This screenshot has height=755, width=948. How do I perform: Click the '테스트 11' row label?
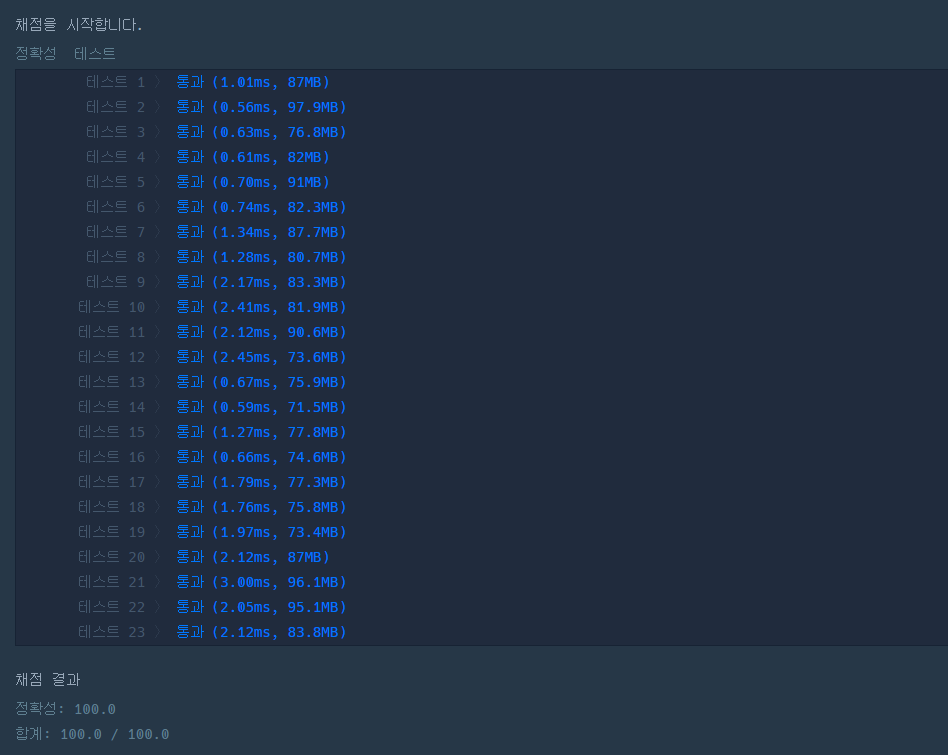point(112,332)
